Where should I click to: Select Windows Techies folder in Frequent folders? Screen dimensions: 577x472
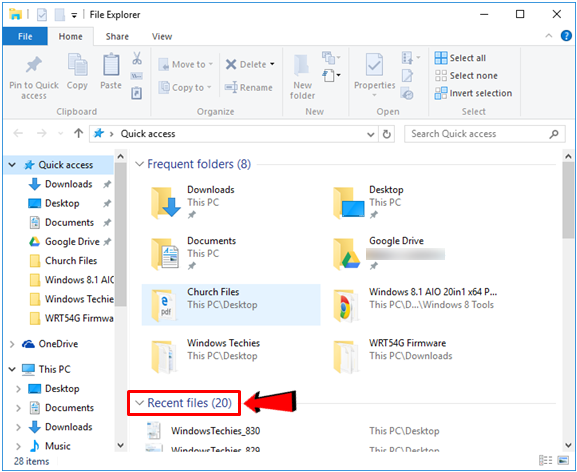click(231, 356)
